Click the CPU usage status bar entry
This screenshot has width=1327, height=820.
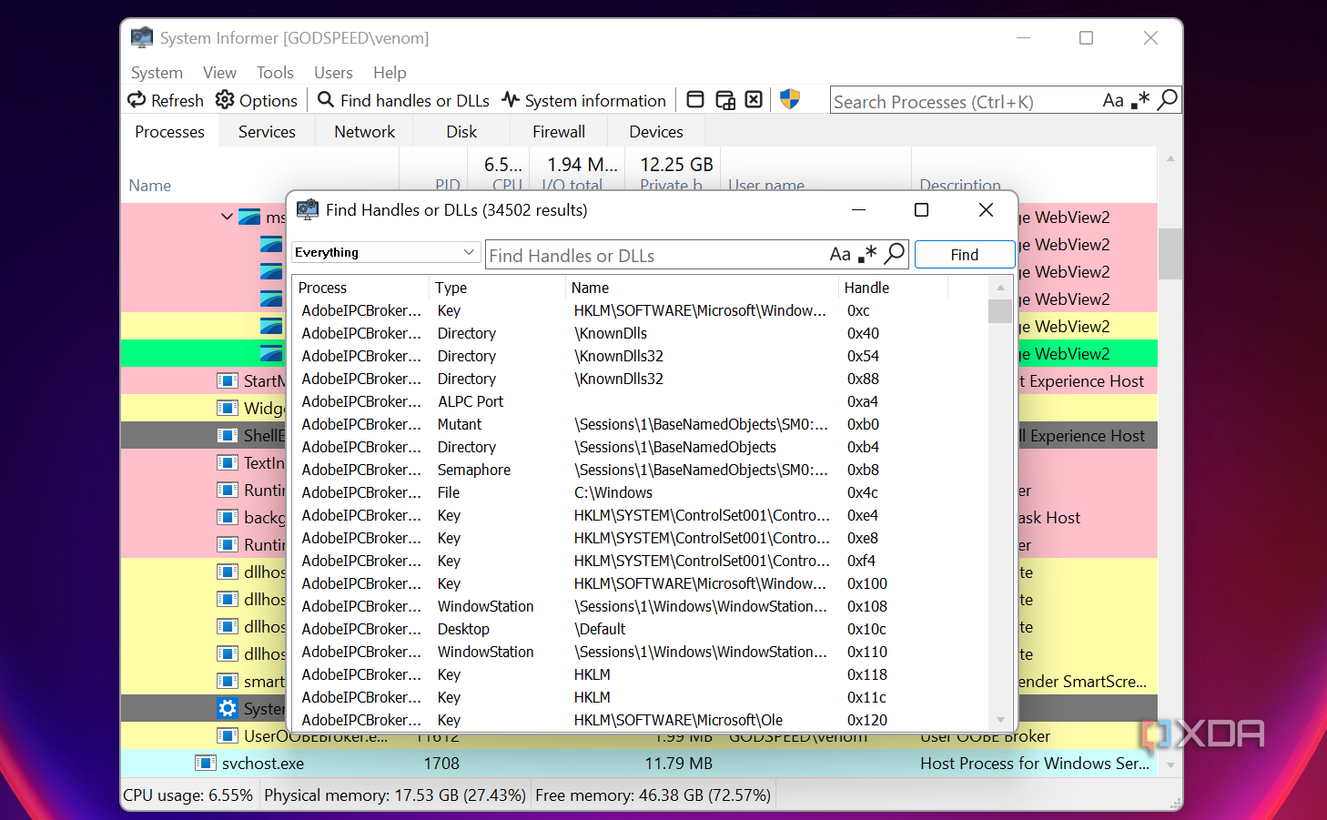pos(188,795)
